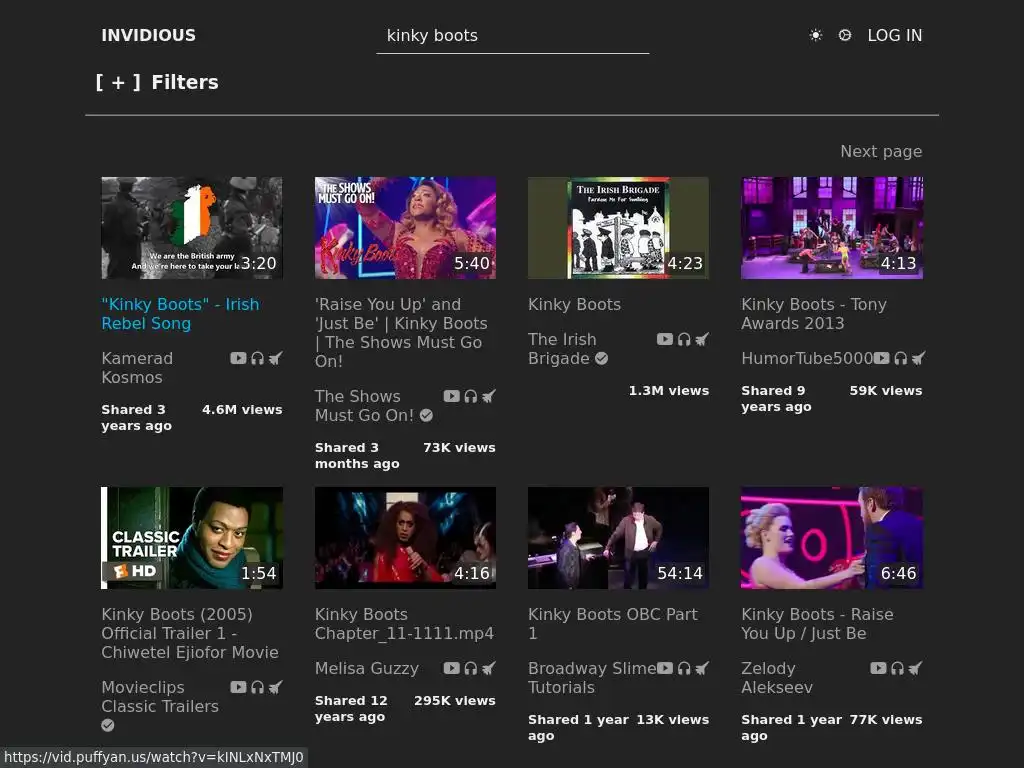The width and height of the screenshot is (1024, 768).
Task: Toggle the light/dark theme sun icon
Action: 816,35
